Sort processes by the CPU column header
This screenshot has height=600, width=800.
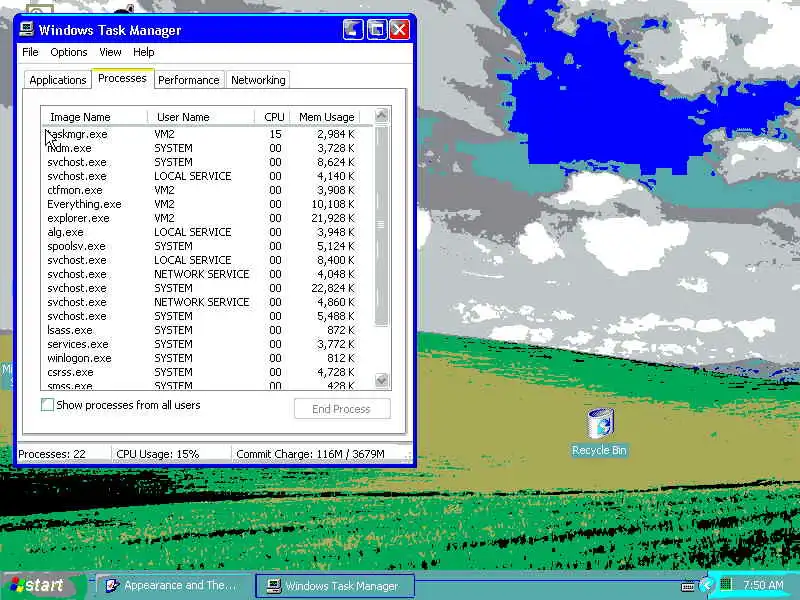click(272, 117)
